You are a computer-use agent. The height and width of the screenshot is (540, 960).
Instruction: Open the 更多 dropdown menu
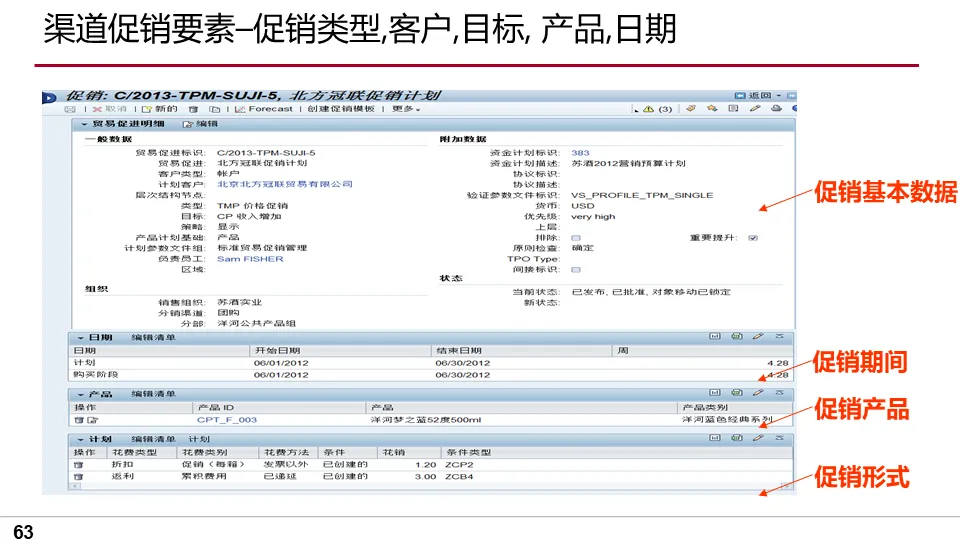(406, 109)
